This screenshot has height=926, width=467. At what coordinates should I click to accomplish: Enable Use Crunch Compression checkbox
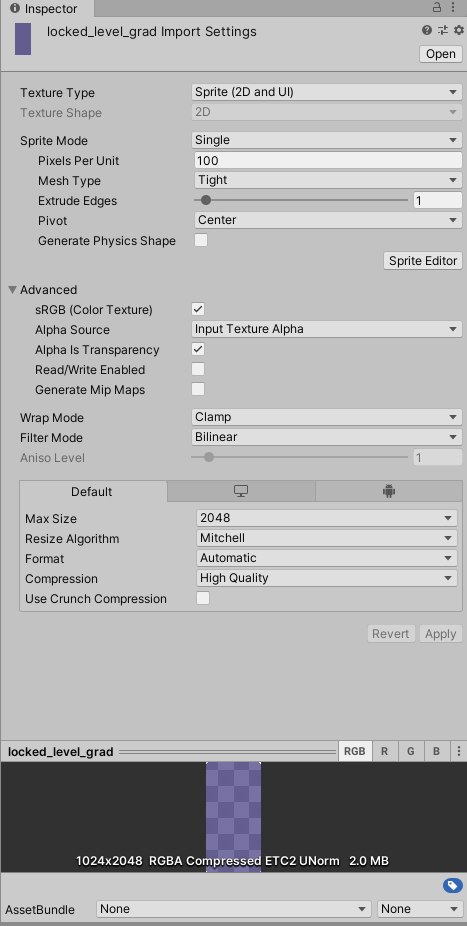[203, 598]
